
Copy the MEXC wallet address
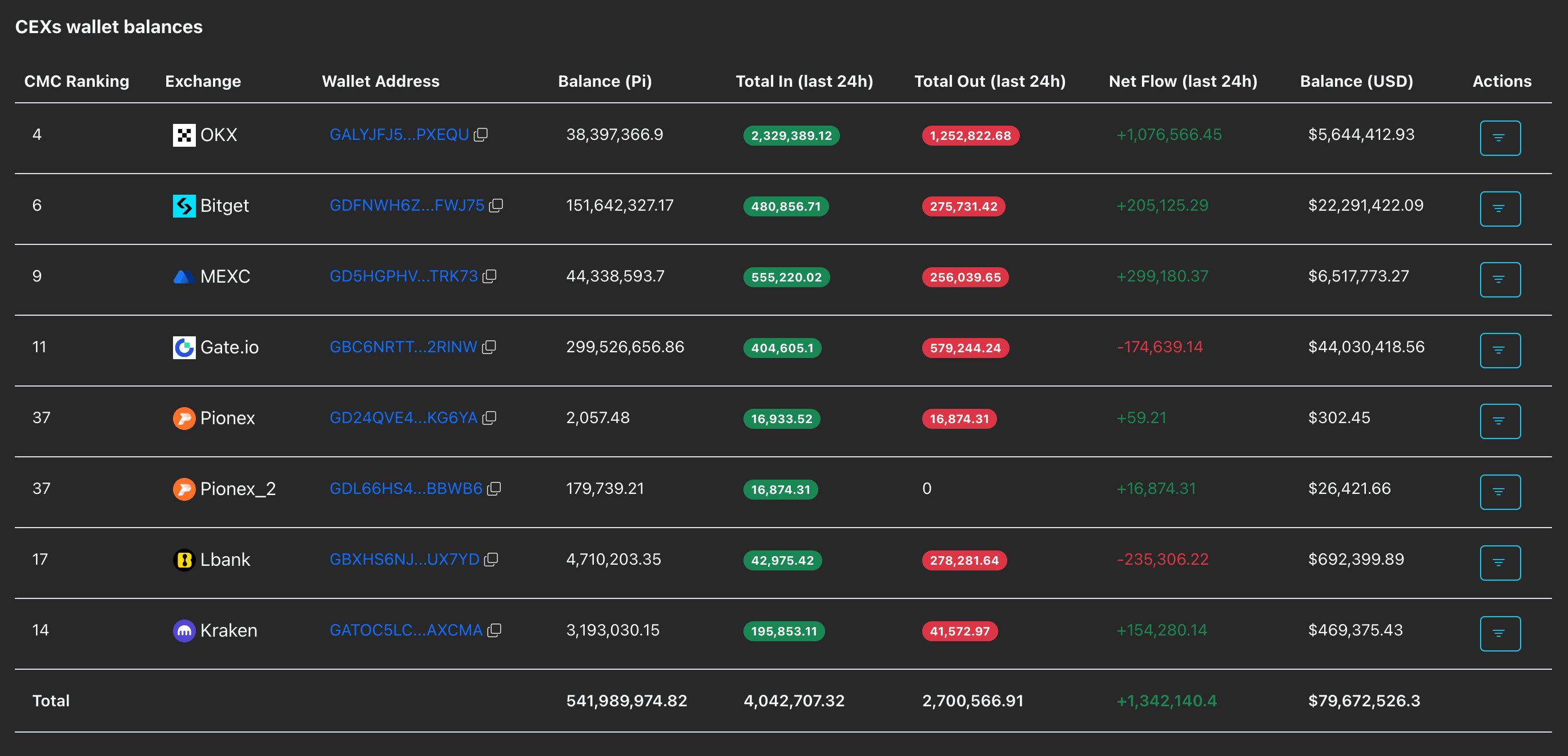coord(489,276)
